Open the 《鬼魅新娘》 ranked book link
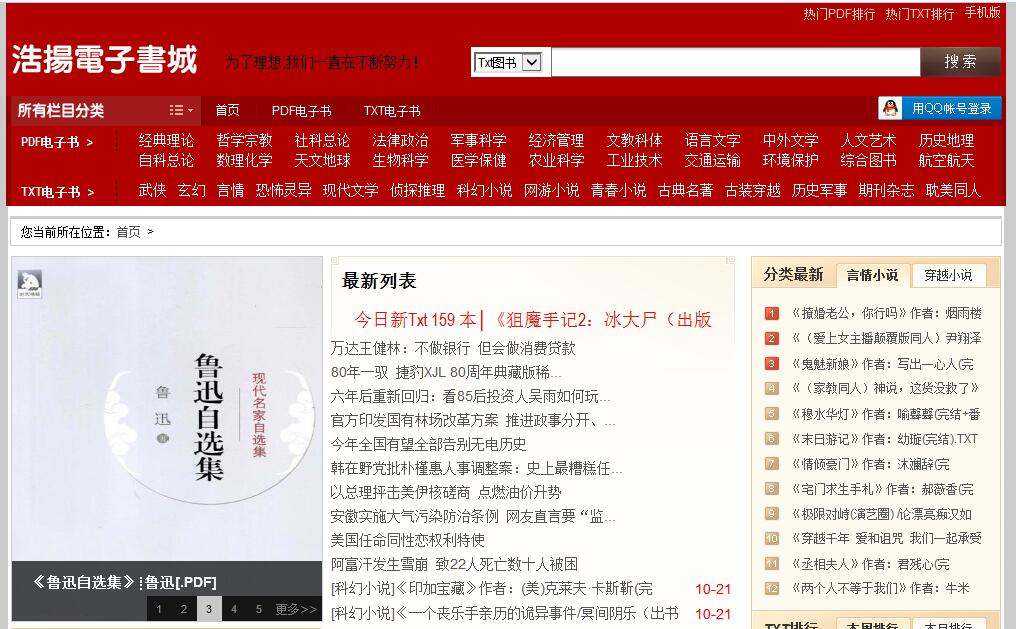Image resolution: width=1016 pixels, height=629 pixels. [x=883, y=363]
